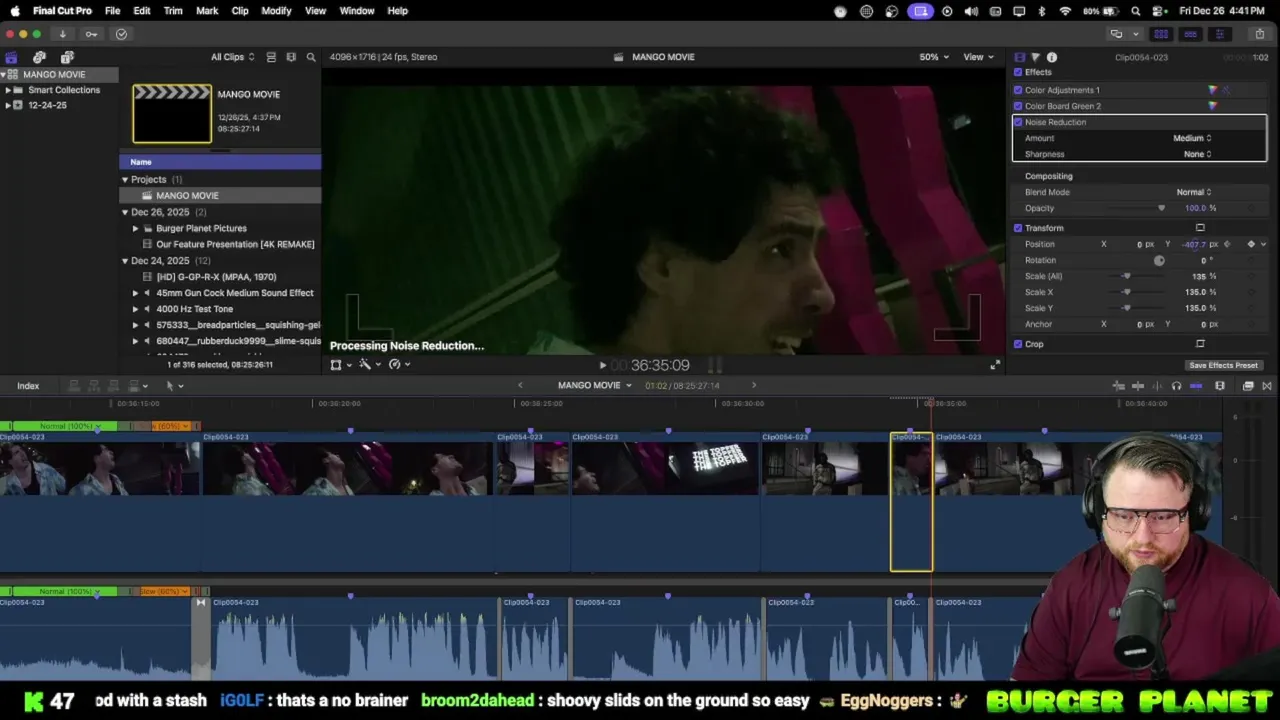
Task: Open the photos and audio sidebar
Action: coord(39,57)
